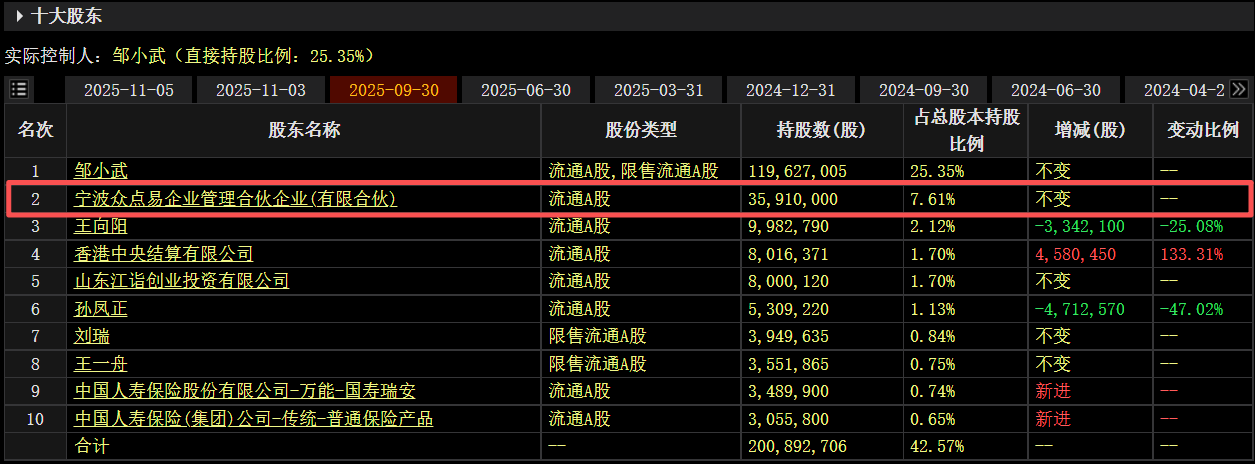
Task: Select the 2025-06-30 date tab
Action: [526, 90]
